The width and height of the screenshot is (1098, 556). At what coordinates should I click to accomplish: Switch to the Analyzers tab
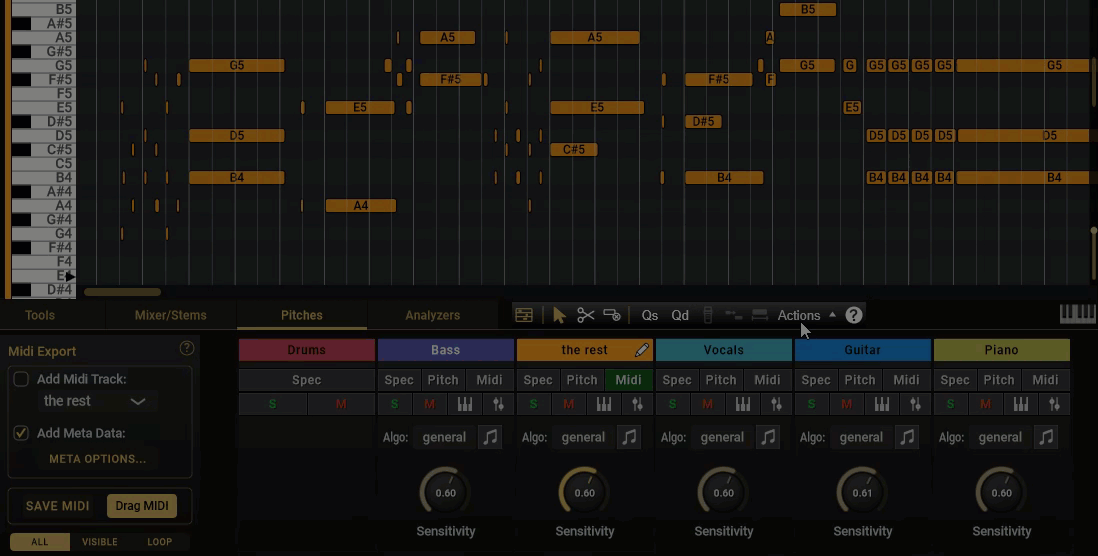click(433, 315)
